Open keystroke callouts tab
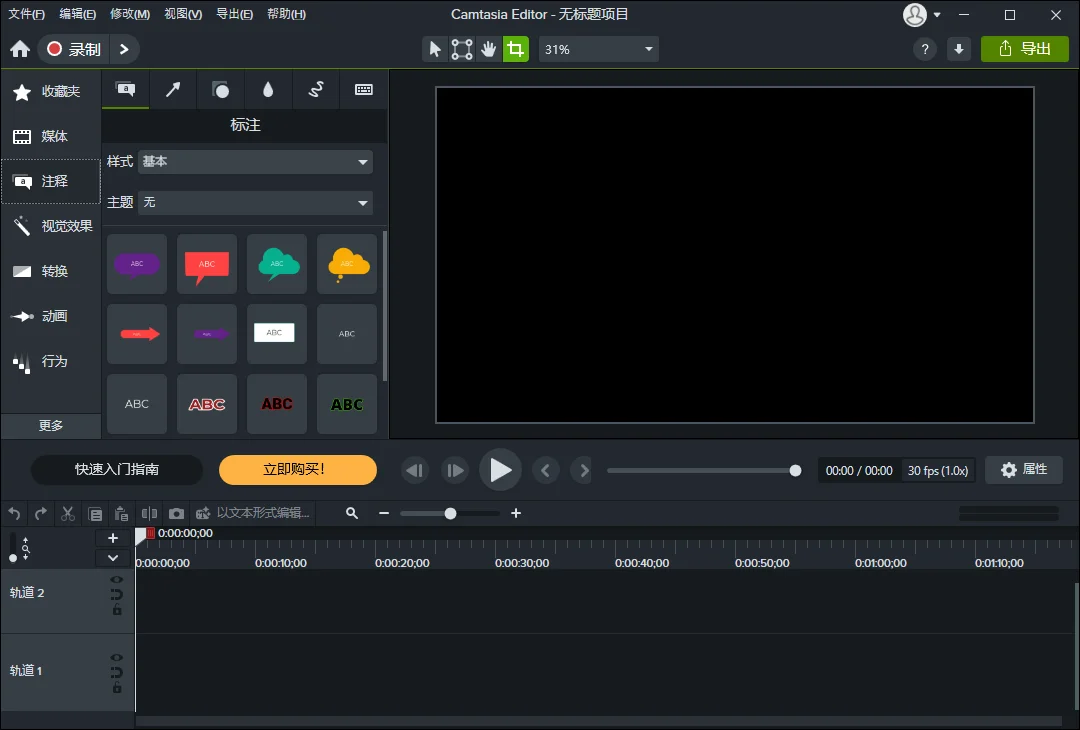 364,90
